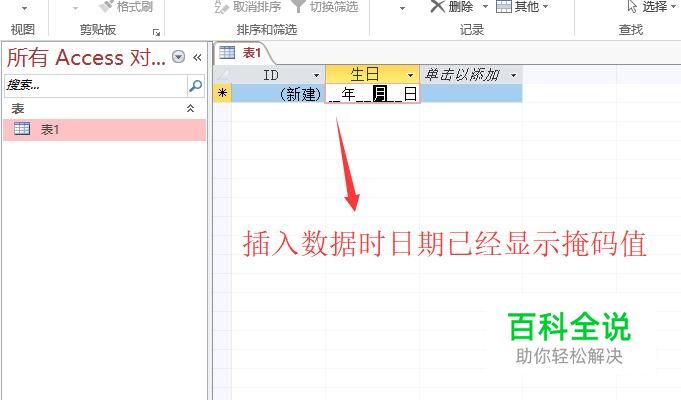Viewport: 681px width, 400px height.
Task: Click the search magnifier icon
Action: [x=195, y=86]
